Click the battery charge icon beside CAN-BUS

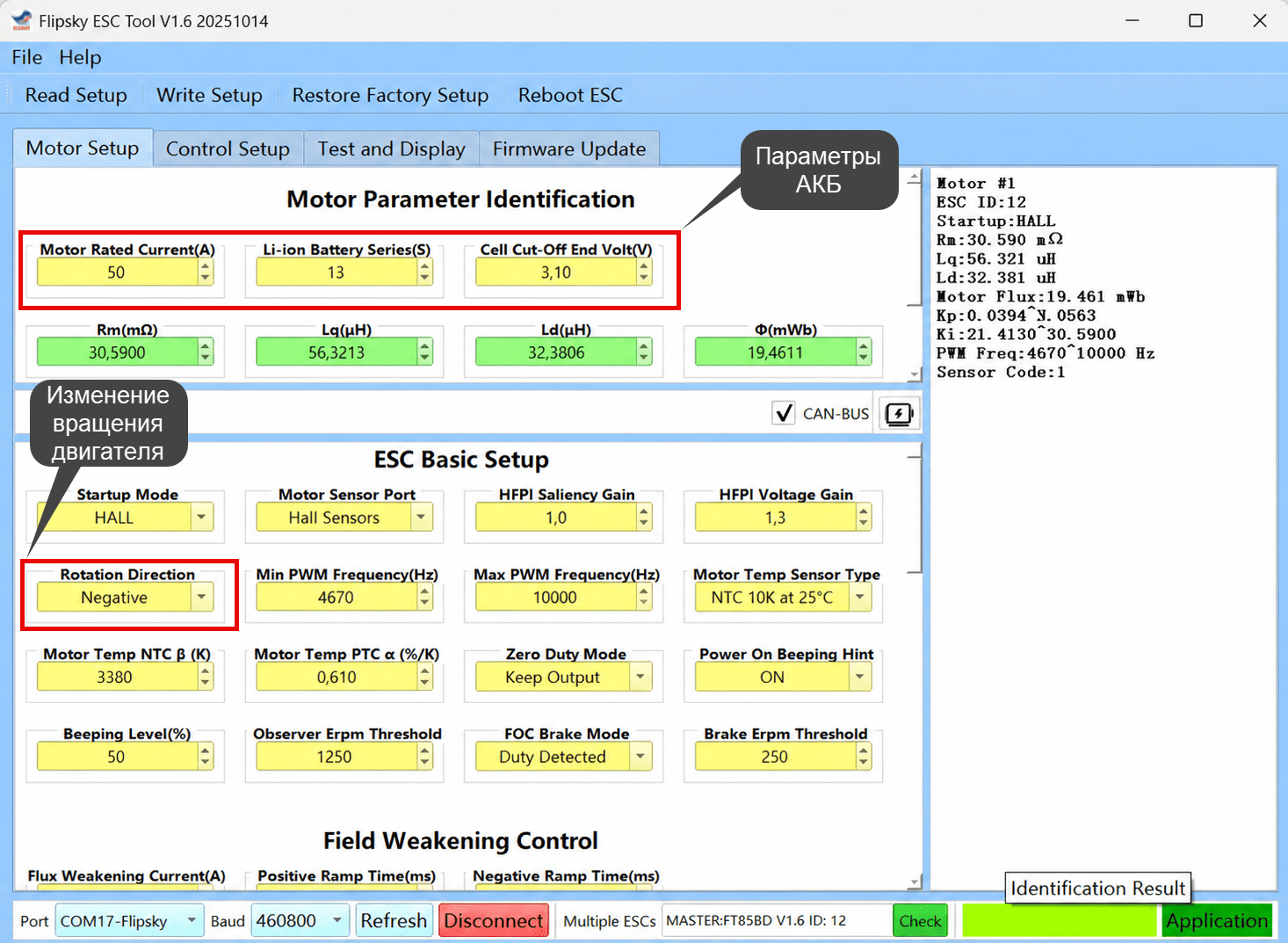[899, 414]
